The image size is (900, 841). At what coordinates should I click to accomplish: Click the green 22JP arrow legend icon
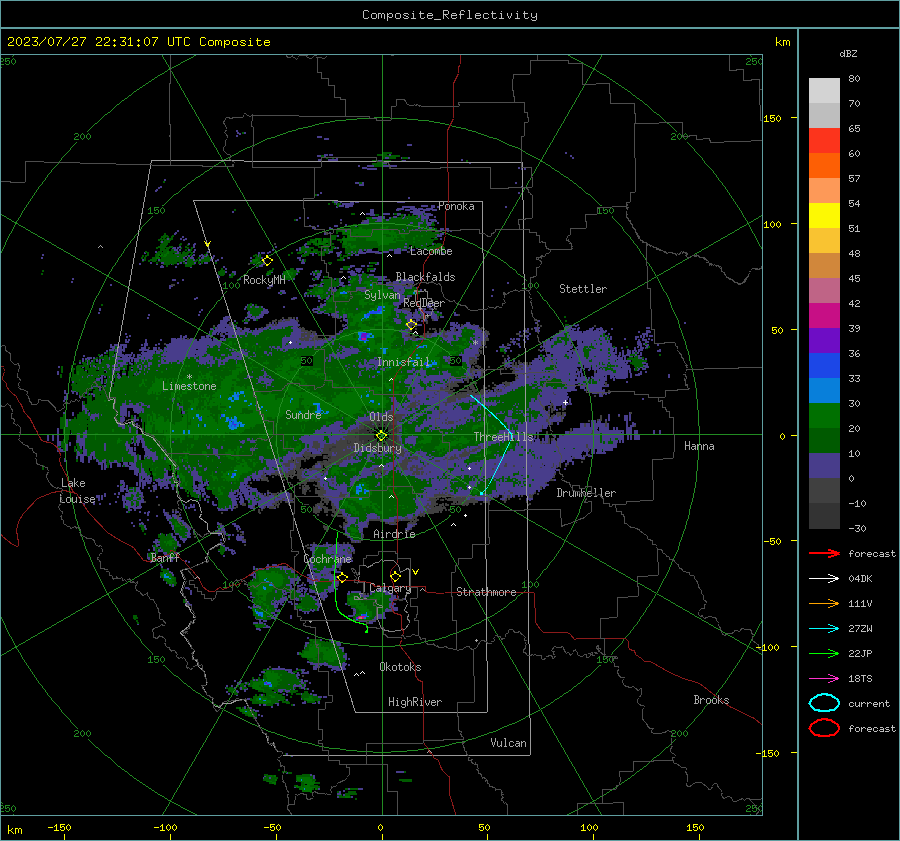click(824, 653)
